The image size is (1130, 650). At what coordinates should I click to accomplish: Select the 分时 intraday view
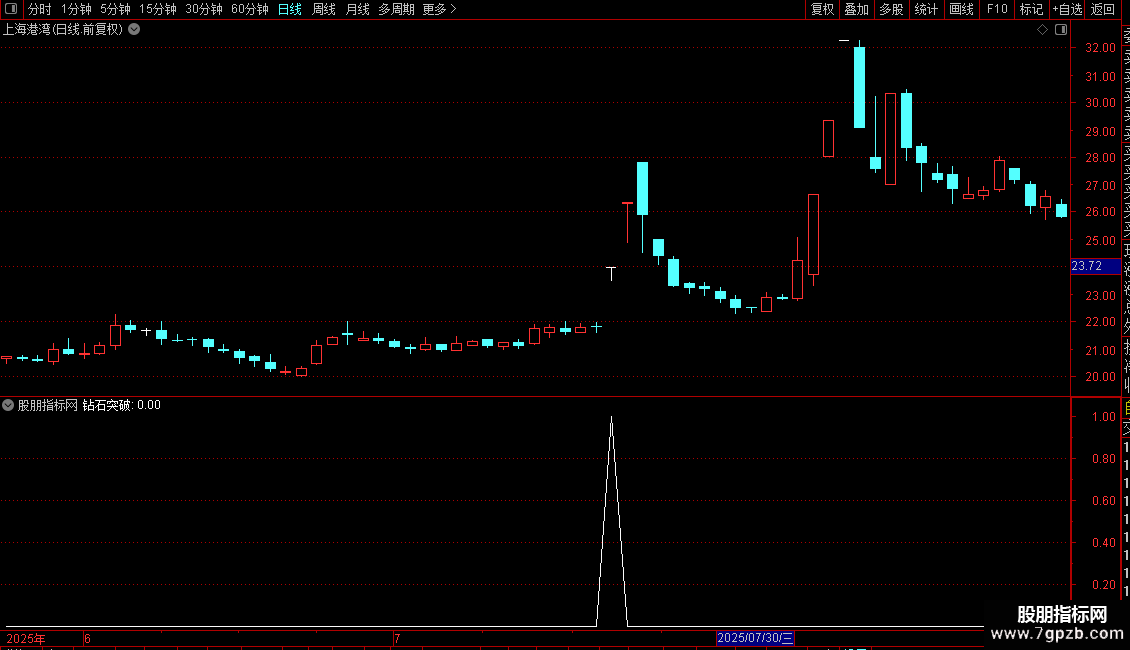click(x=40, y=9)
